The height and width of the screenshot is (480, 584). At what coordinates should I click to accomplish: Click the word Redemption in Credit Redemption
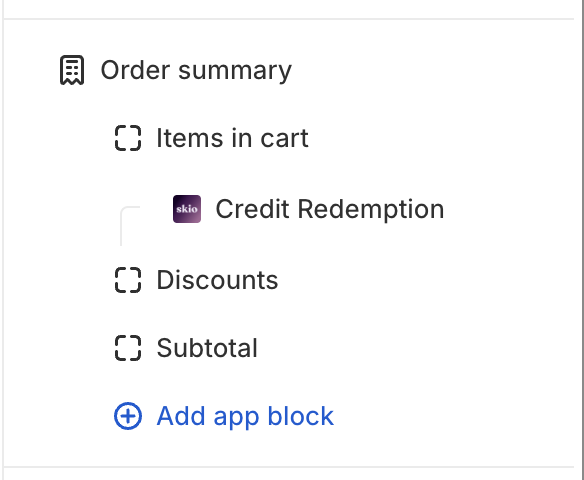pos(371,209)
